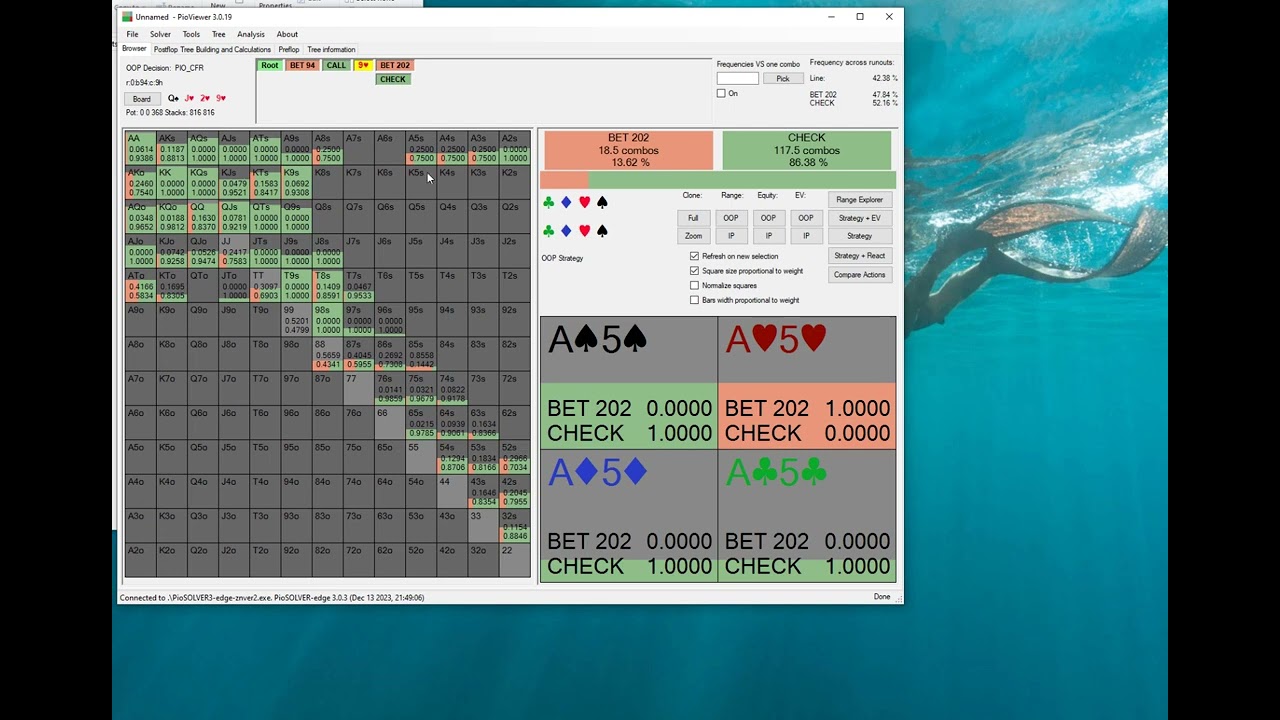Open the Tree information tab
1280x720 pixels.
(331, 49)
